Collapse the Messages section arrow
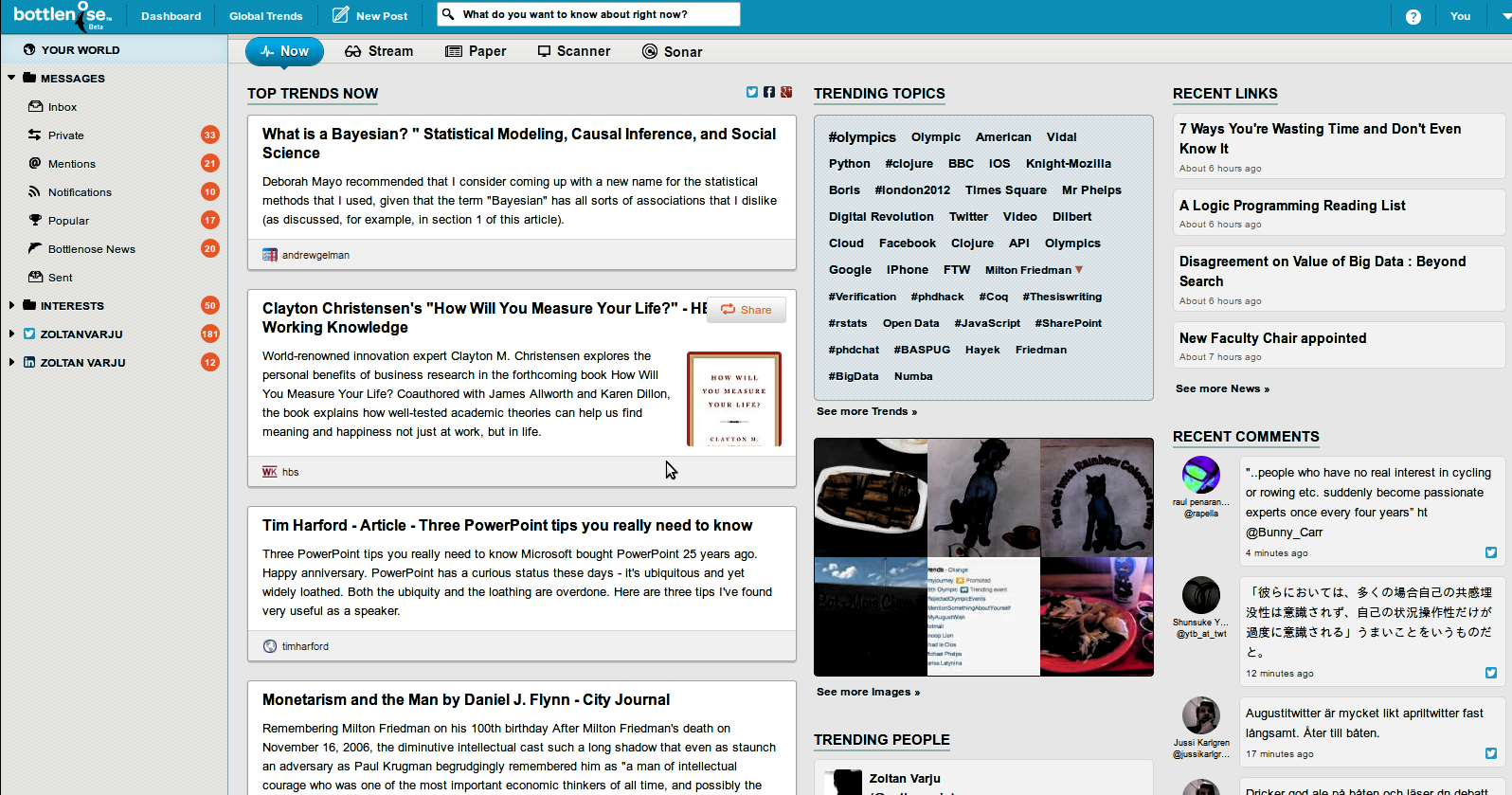 (11, 78)
